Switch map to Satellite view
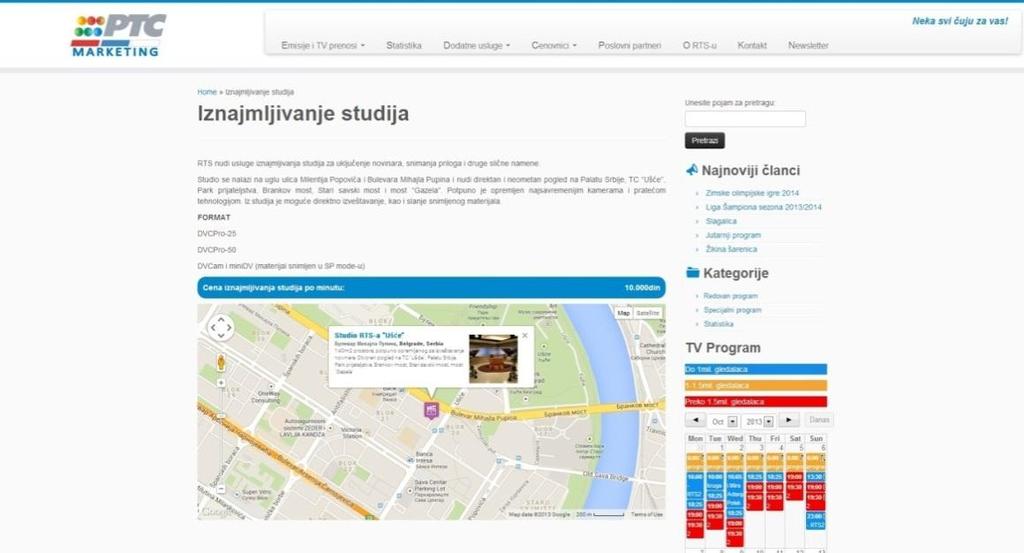 [647, 313]
